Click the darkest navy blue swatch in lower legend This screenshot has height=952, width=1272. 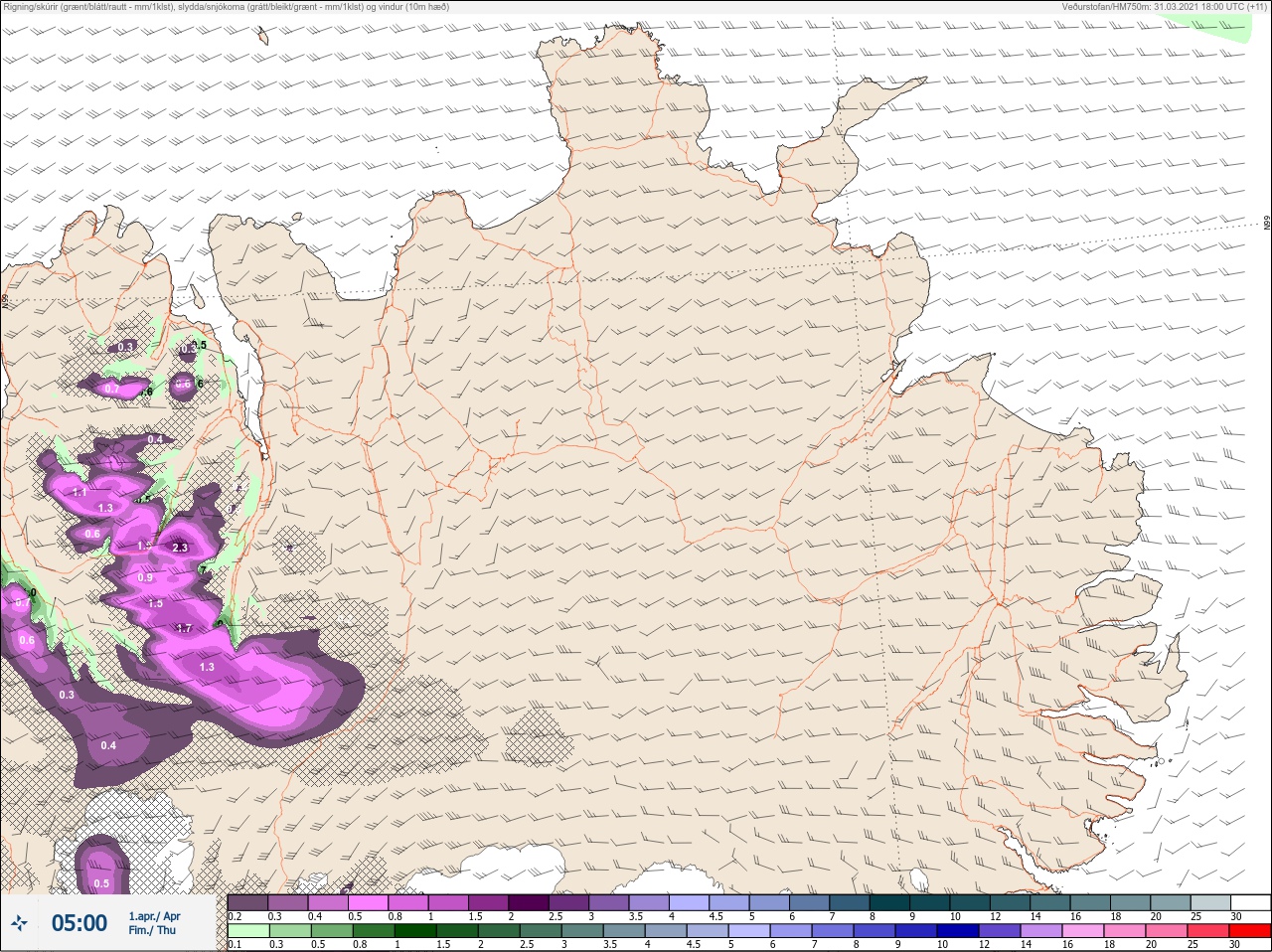[x=960, y=932]
